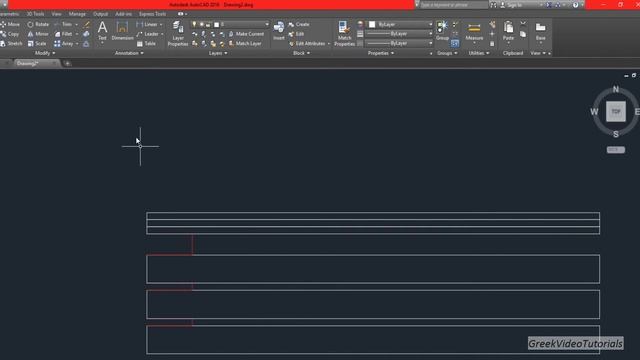Click the Measure tool

(474, 31)
